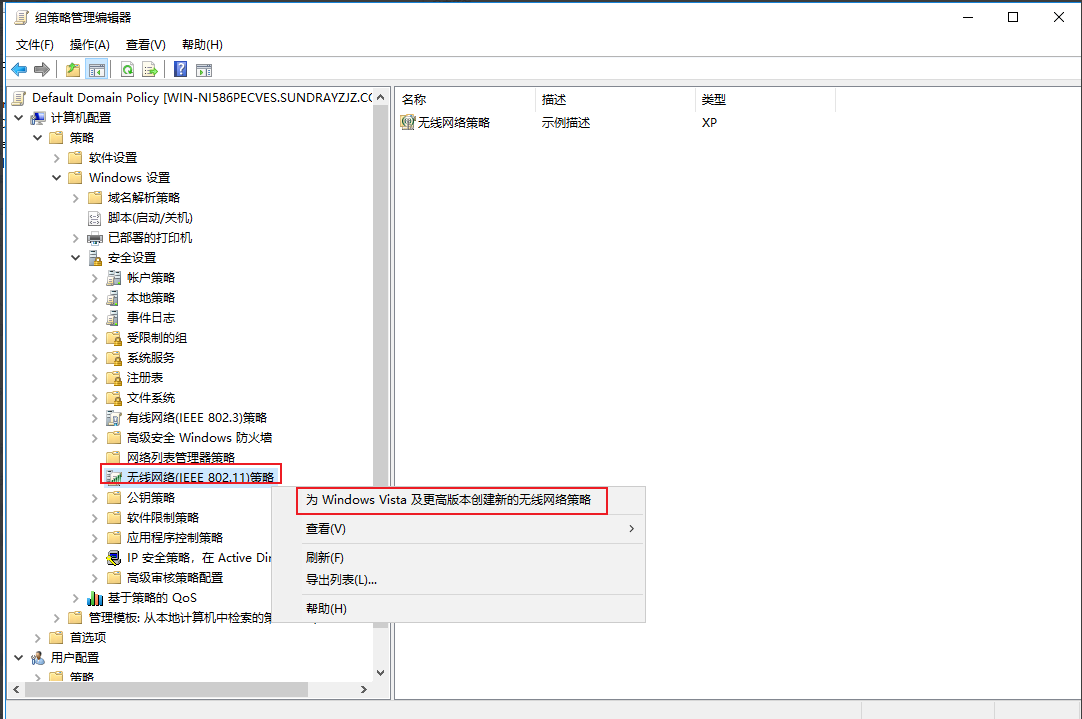Open the 查看(V) menu in the menu bar

click(145, 44)
